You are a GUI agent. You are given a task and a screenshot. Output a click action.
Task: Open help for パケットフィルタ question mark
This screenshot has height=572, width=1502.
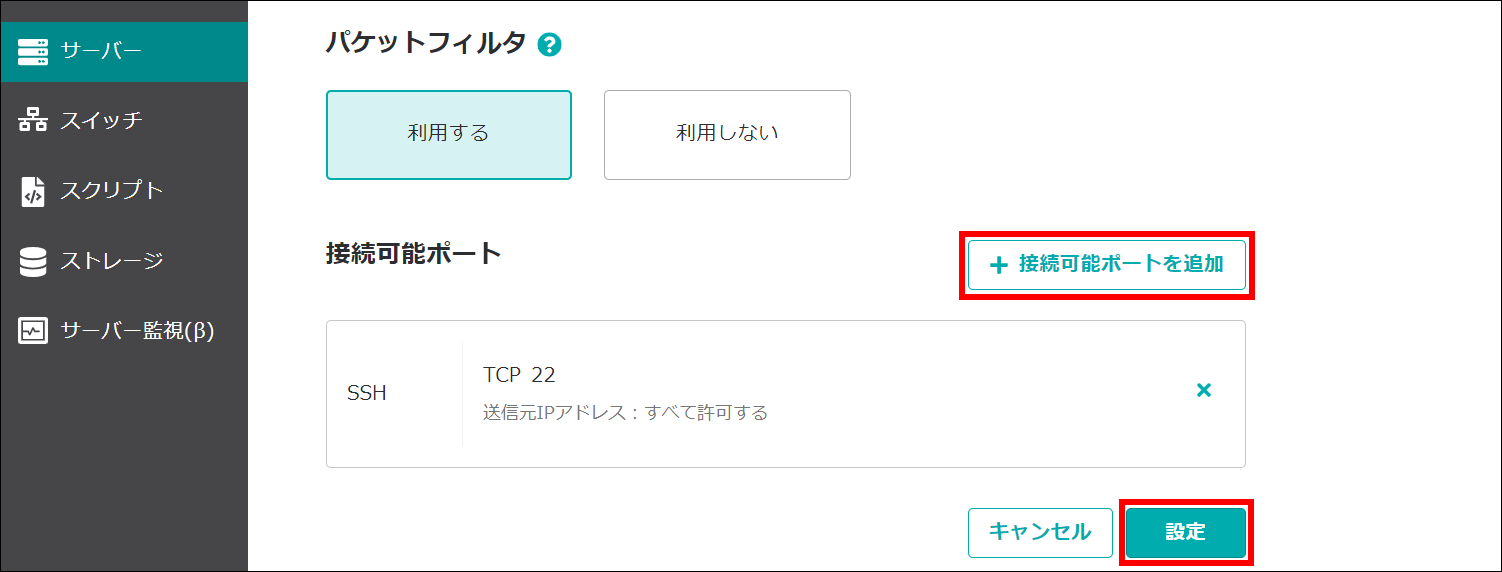click(x=549, y=44)
